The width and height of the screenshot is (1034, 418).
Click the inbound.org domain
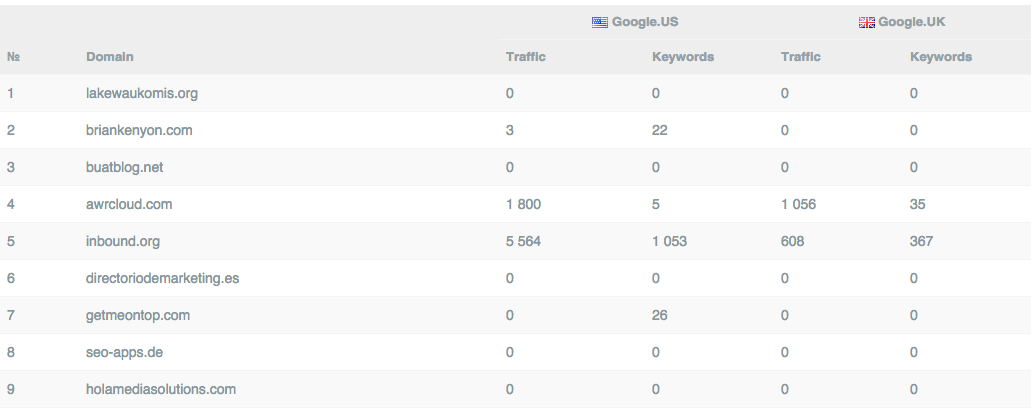point(123,241)
